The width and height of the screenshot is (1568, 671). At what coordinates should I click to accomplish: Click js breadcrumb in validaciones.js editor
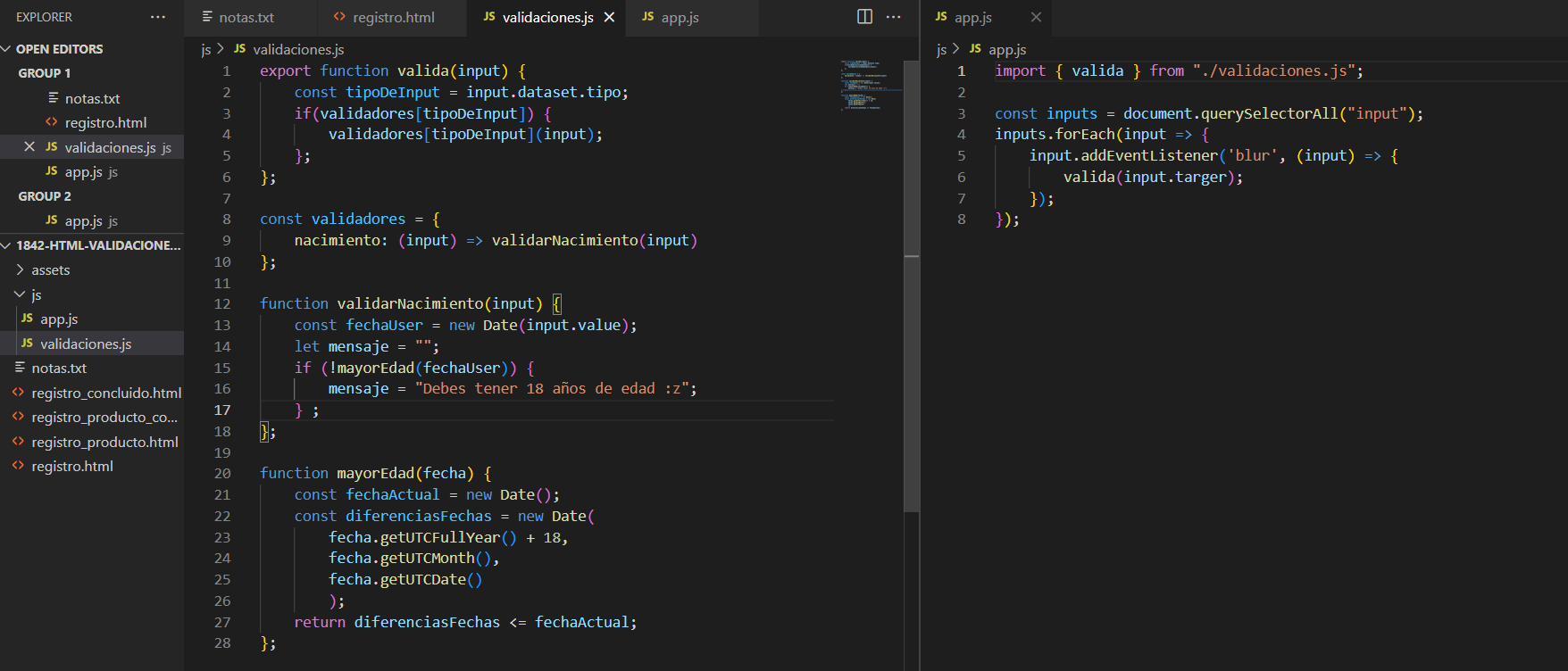click(206, 49)
